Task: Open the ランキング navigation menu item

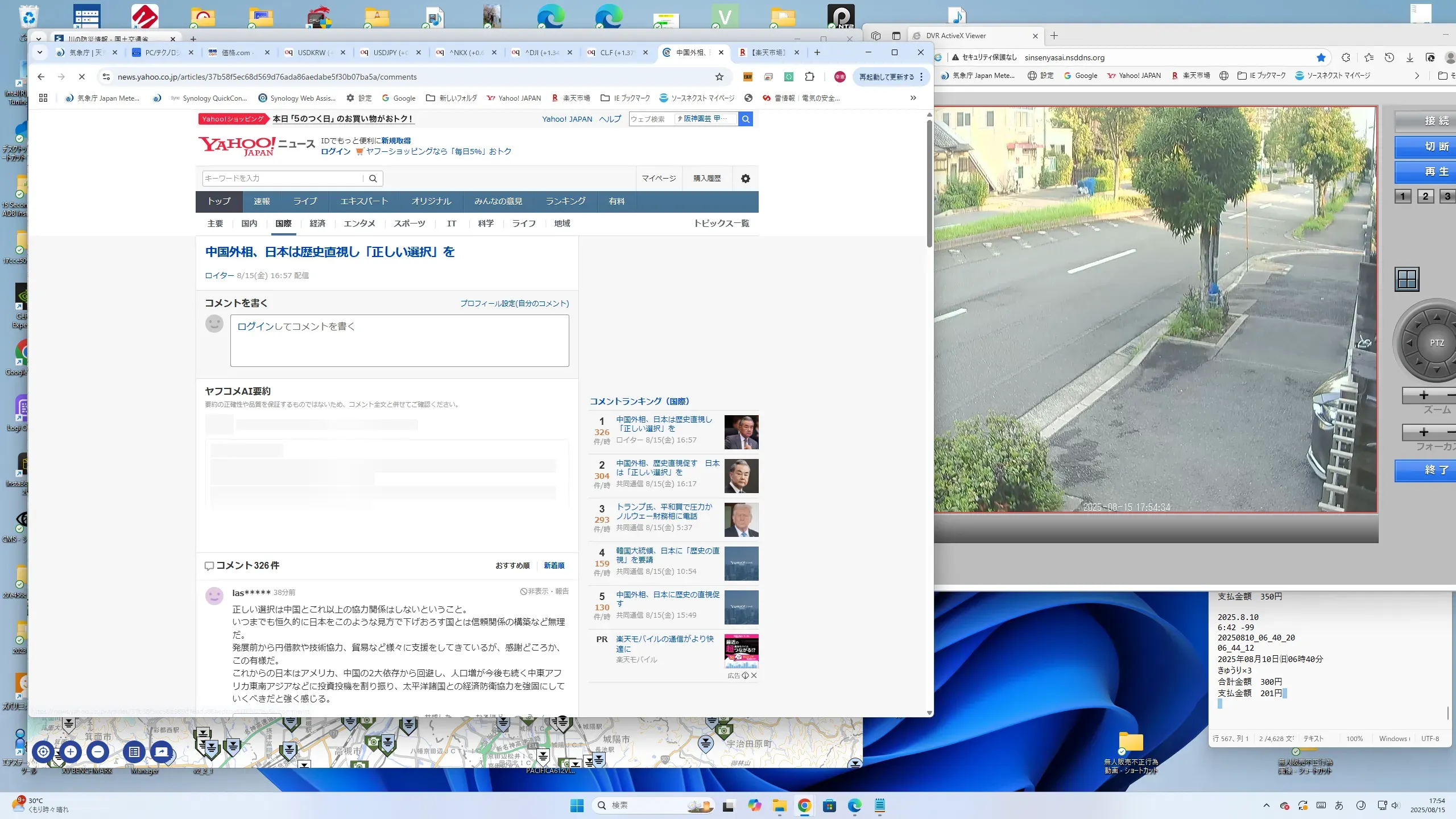Action: [565, 201]
